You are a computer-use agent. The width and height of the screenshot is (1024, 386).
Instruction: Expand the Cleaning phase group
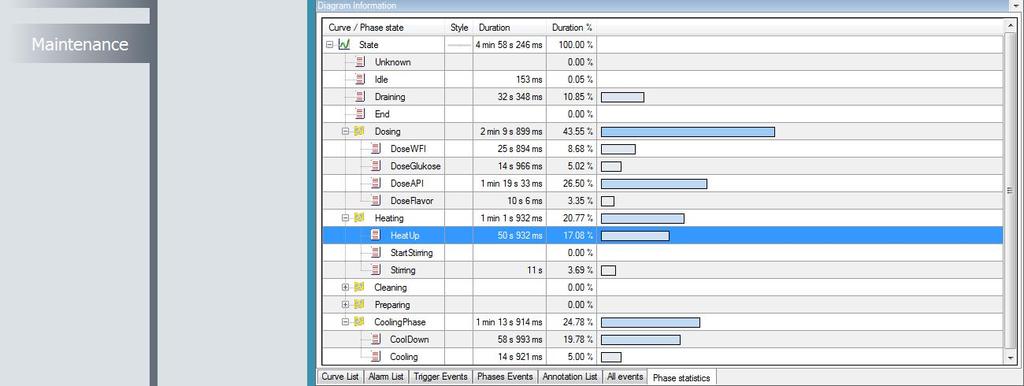(345, 287)
